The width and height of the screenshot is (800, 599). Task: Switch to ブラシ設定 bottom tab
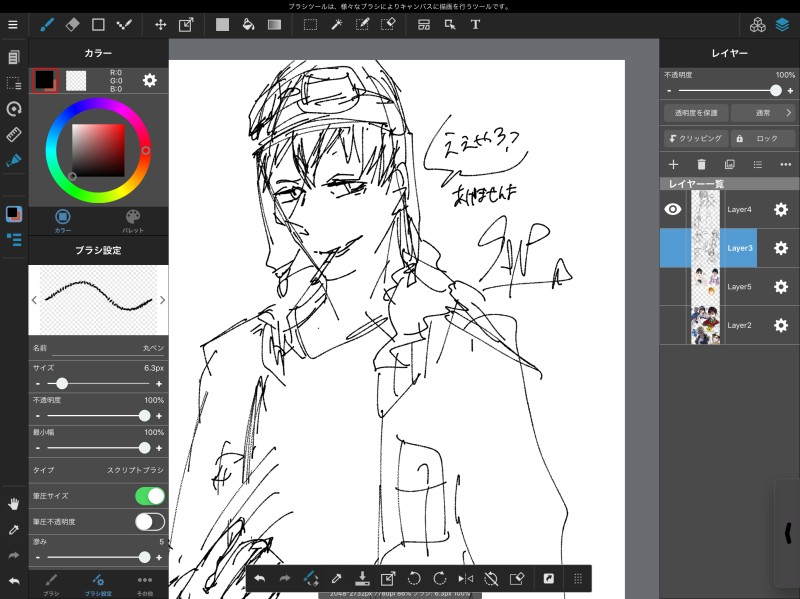point(98,585)
